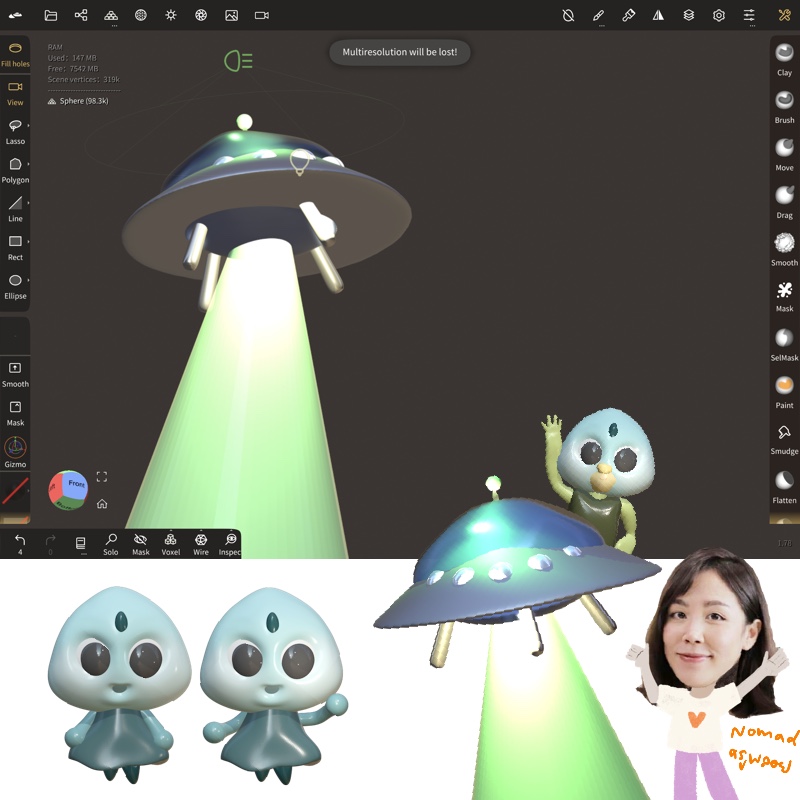Open the Files folder menu

coord(51,15)
